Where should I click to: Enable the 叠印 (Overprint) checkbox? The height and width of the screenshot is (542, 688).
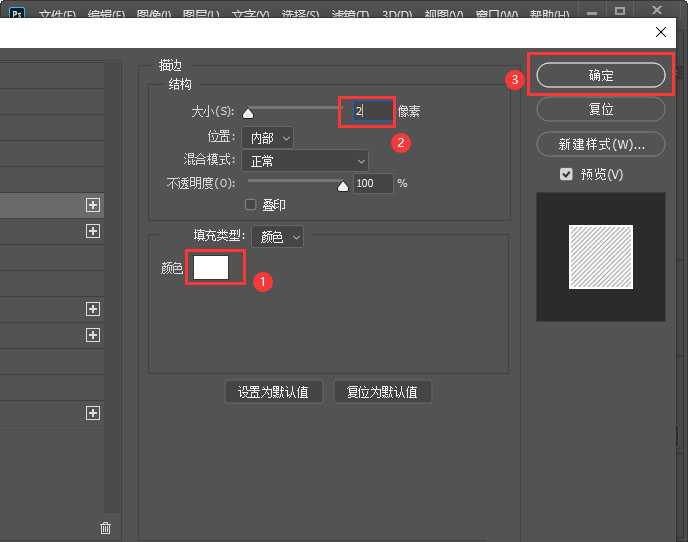(x=251, y=205)
